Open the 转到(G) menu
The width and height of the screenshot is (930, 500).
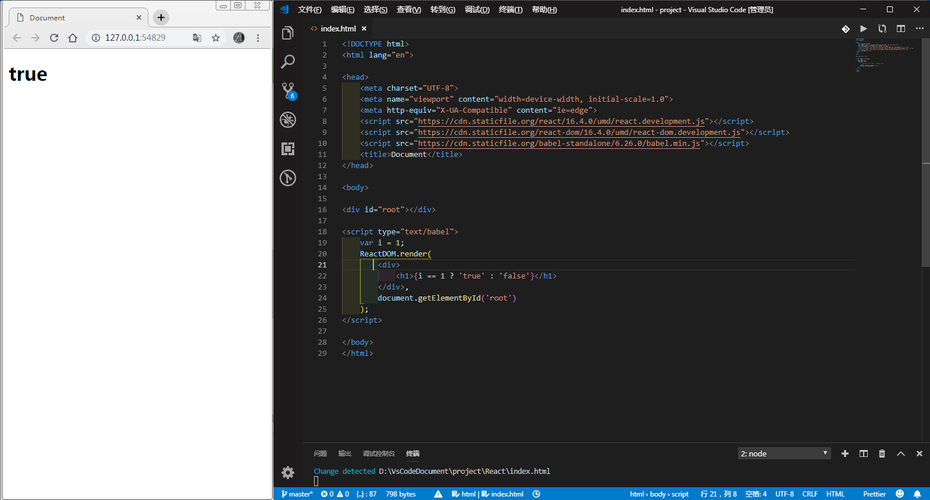[x=442, y=9]
